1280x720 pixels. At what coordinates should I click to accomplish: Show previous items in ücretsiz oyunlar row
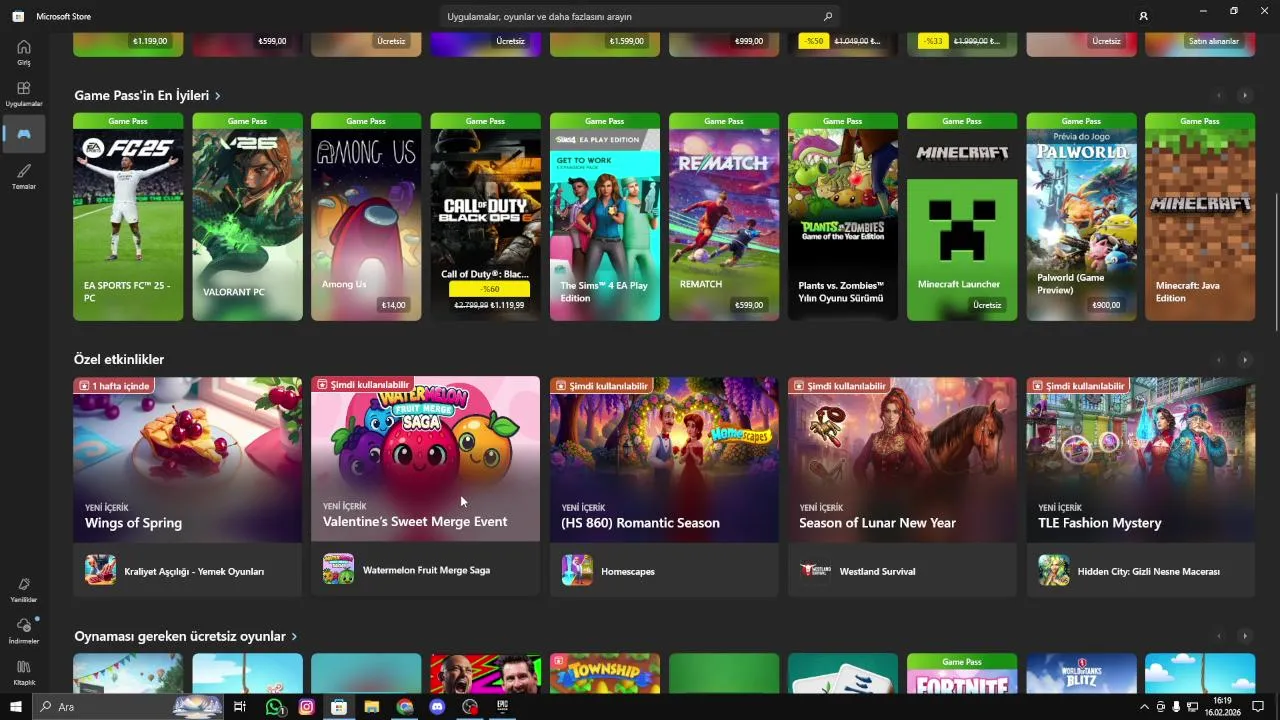click(x=1219, y=636)
